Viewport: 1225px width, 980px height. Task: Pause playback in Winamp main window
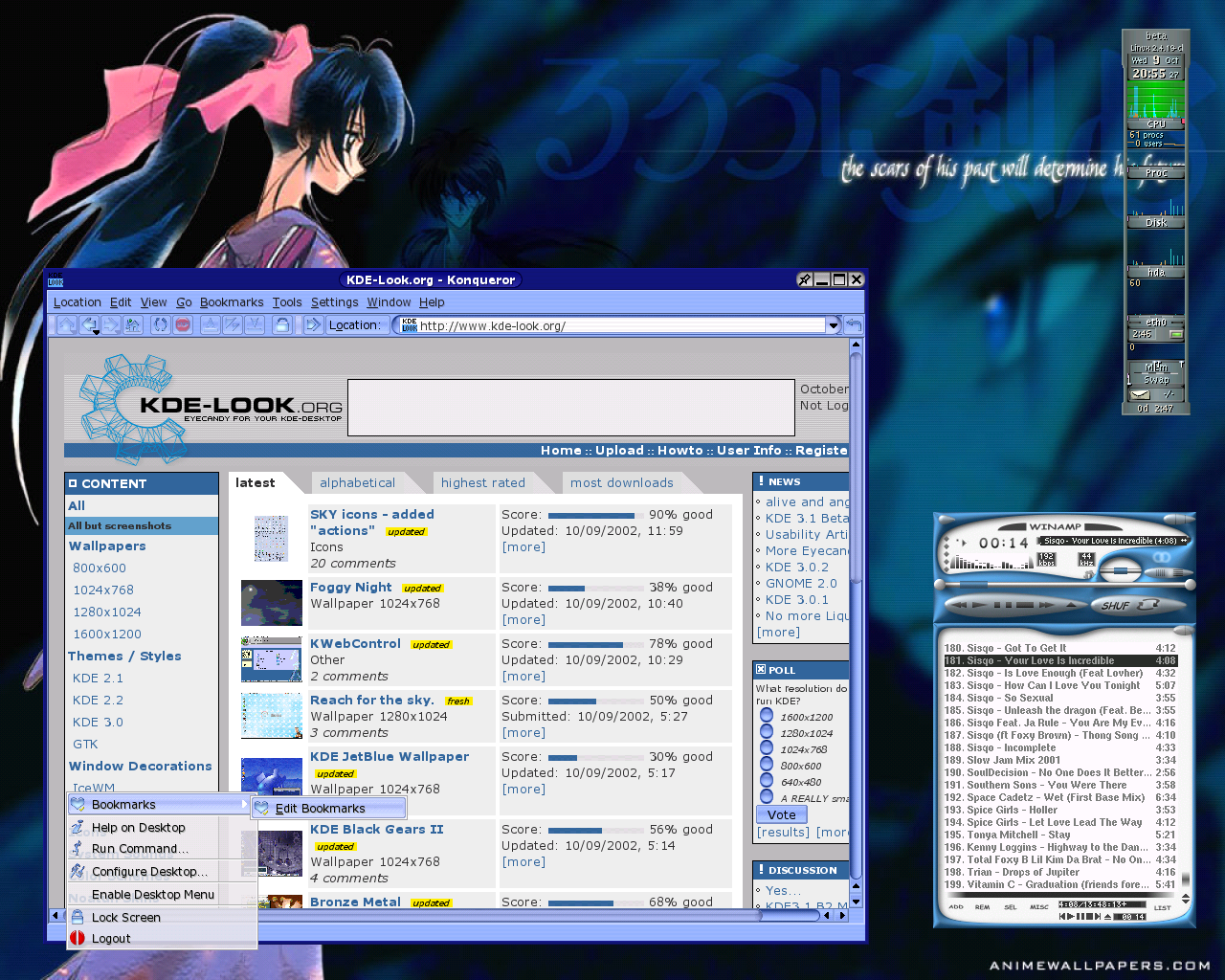[x=1003, y=605]
